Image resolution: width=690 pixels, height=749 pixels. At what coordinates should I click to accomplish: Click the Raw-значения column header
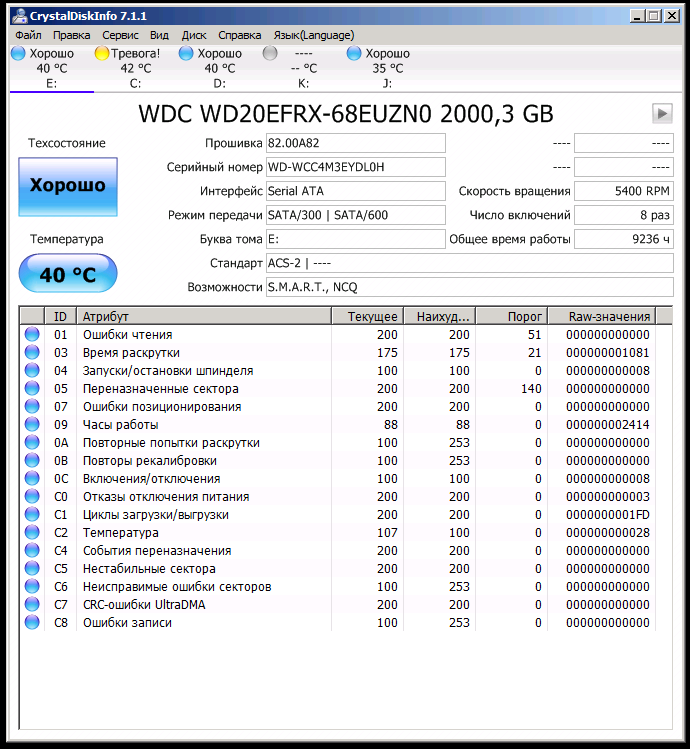point(602,316)
